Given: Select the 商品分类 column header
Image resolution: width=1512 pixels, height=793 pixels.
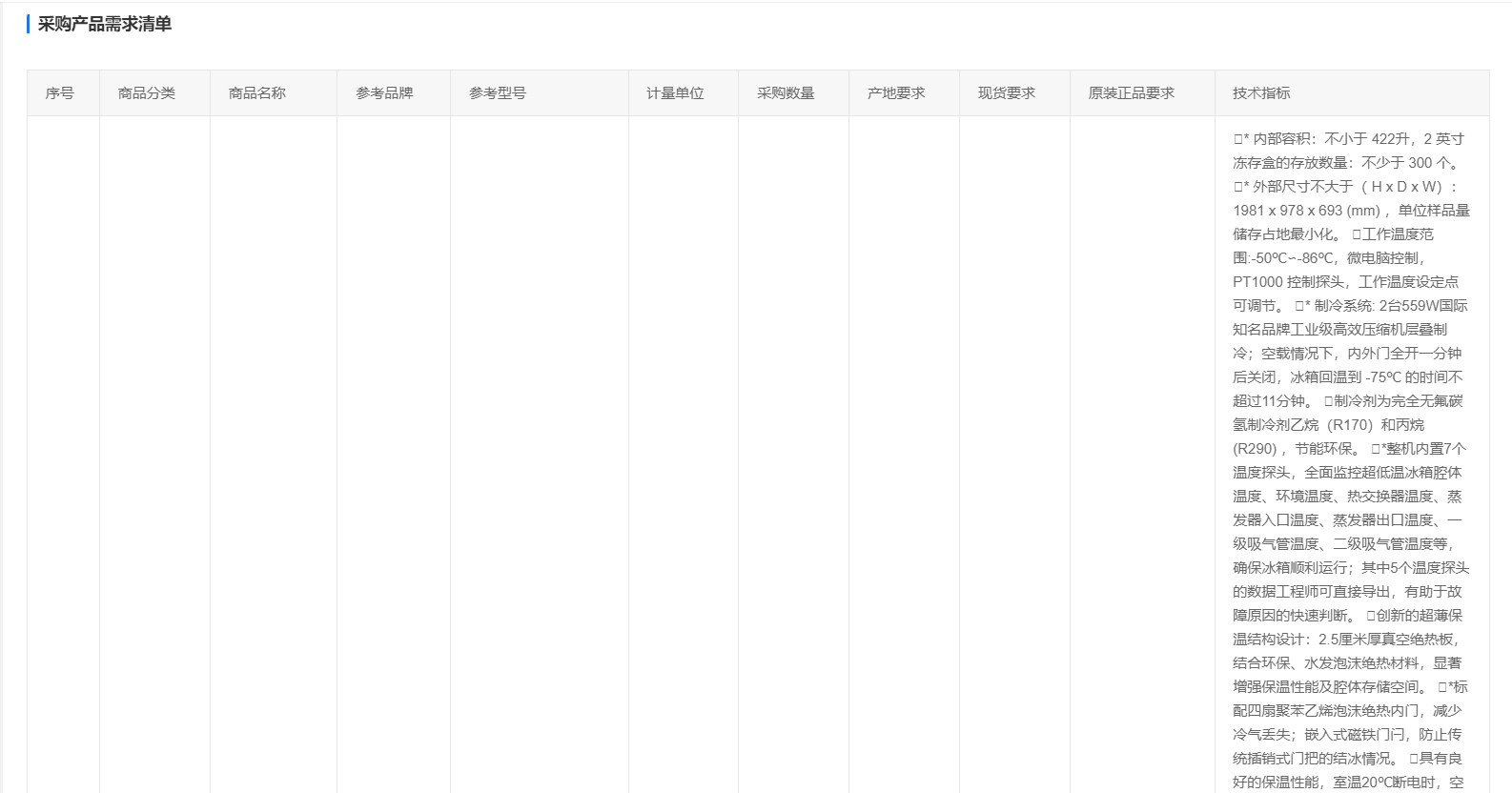Looking at the screenshot, I should (x=146, y=92).
